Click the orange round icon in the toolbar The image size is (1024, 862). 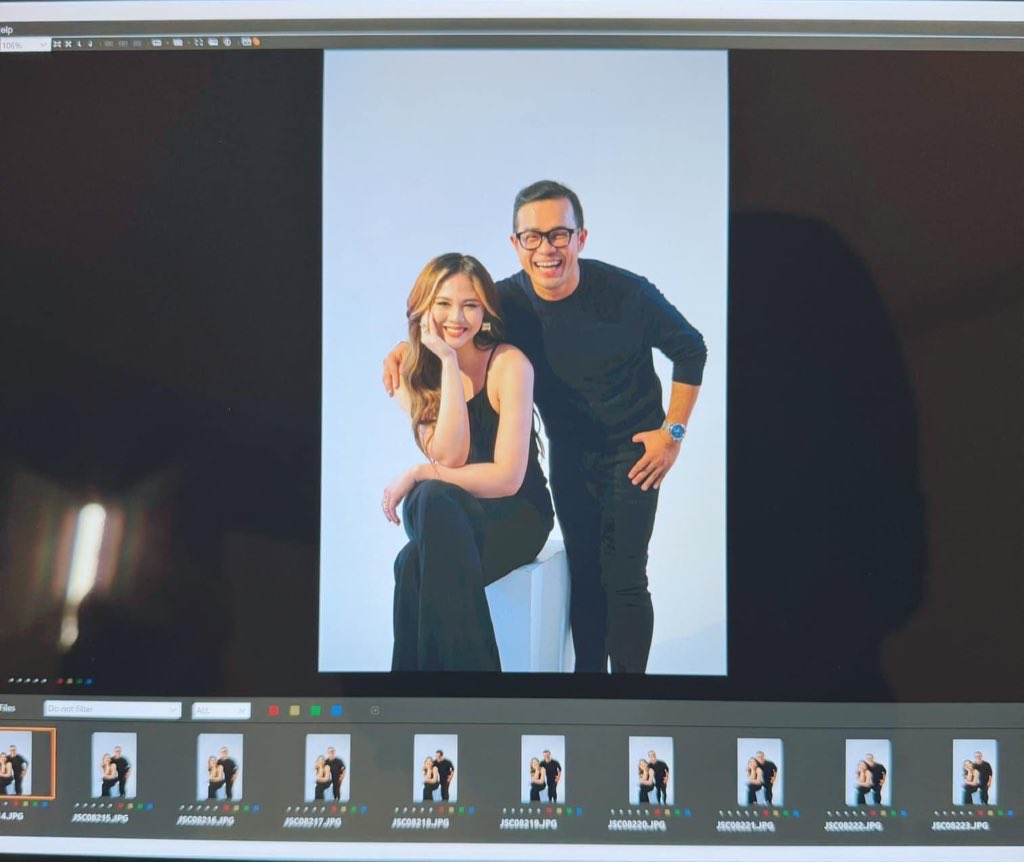click(256, 42)
